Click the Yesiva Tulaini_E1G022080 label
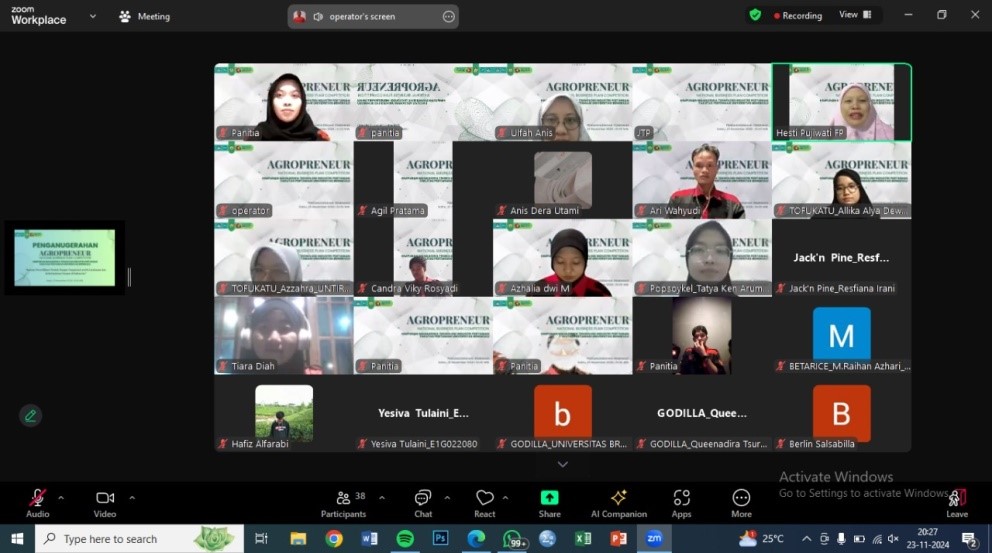This screenshot has height=553, width=992. (x=418, y=444)
